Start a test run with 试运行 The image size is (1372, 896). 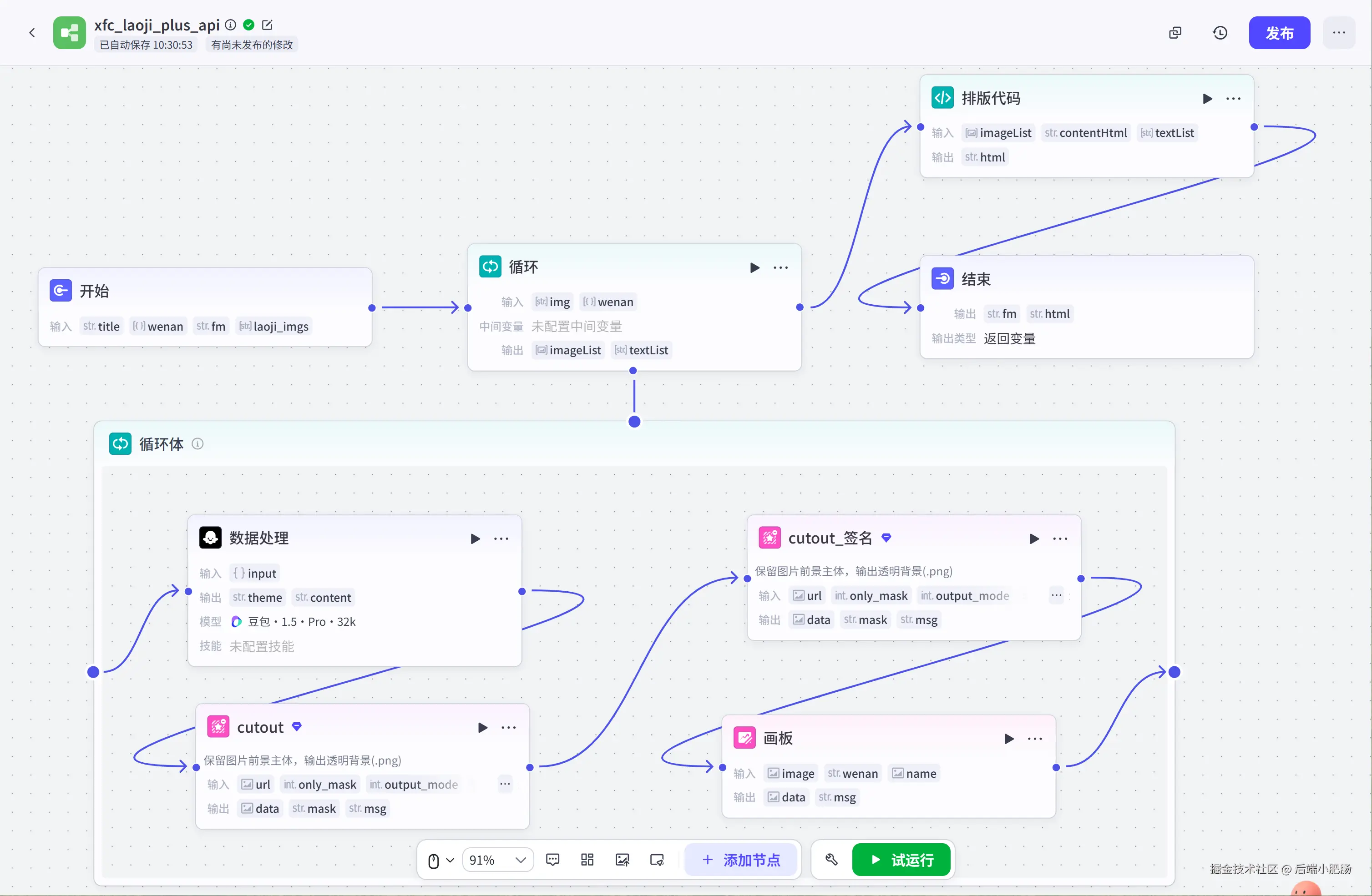tap(901, 860)
